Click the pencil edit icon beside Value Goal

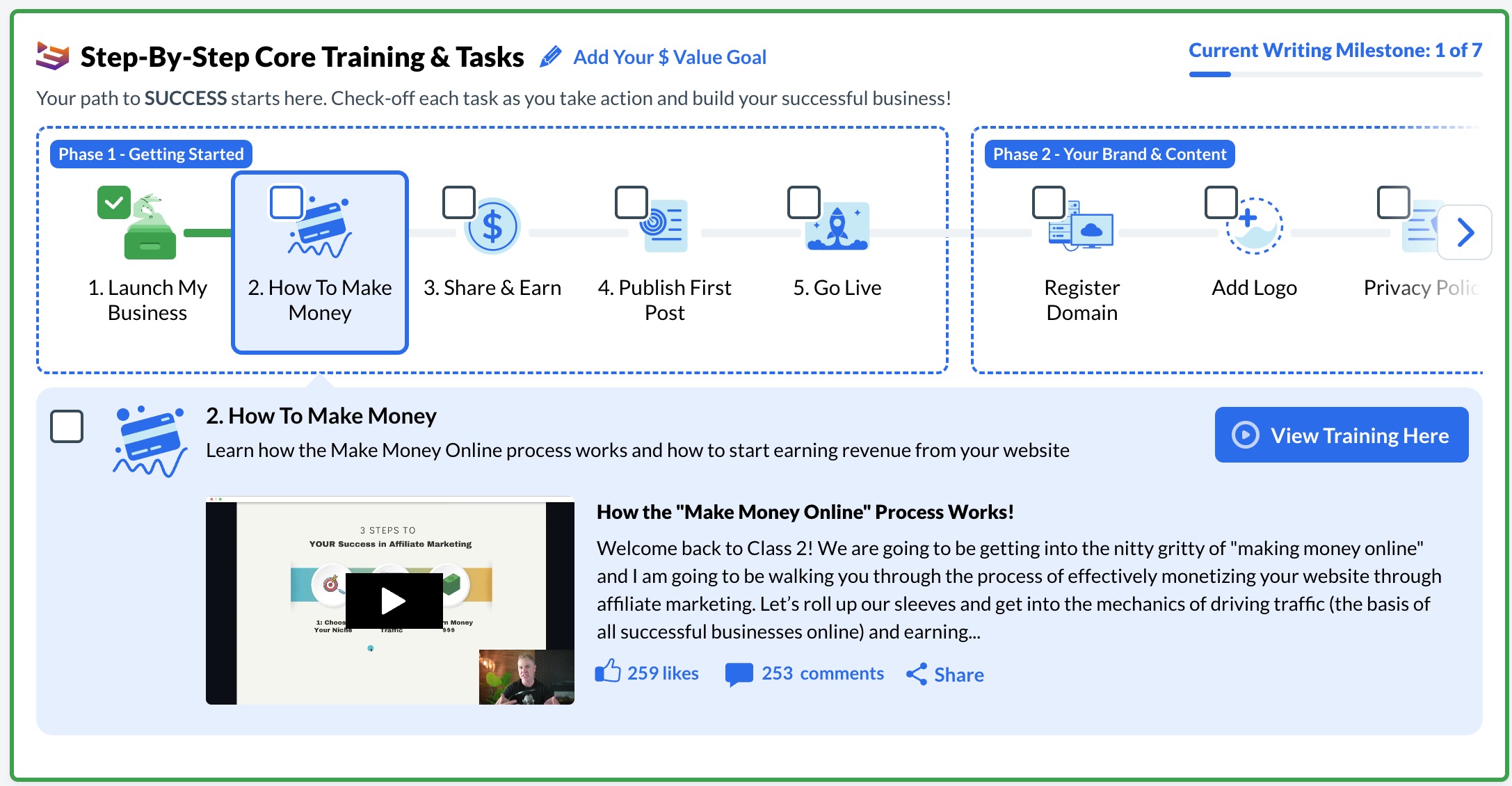(x=550, y=57)
